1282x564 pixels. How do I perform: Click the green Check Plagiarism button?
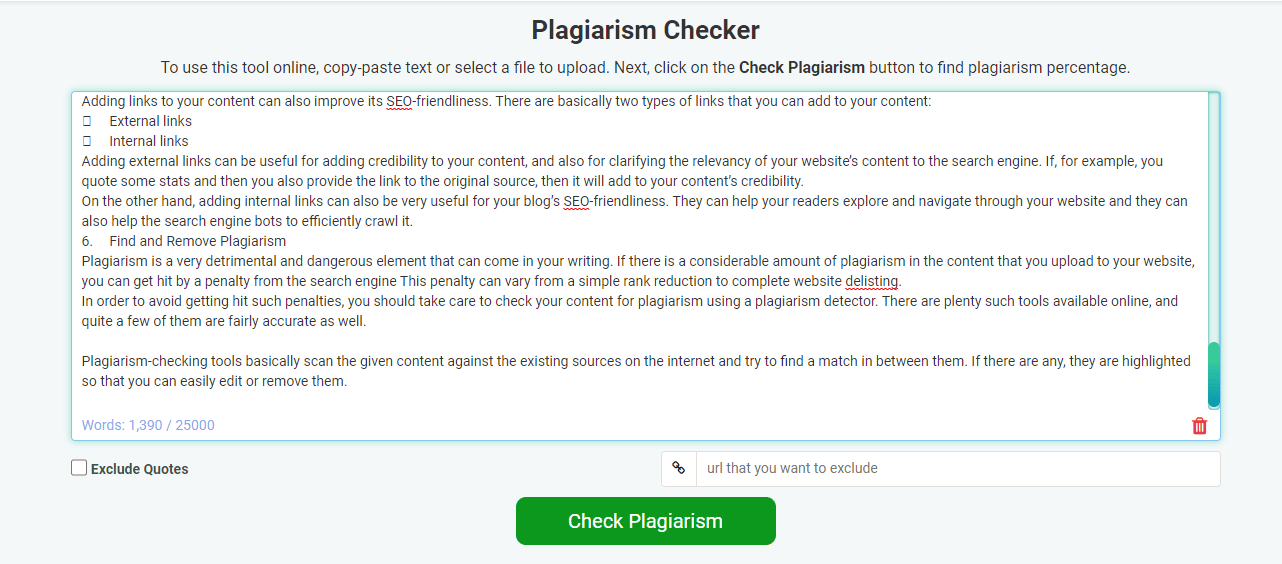(645, 521)
